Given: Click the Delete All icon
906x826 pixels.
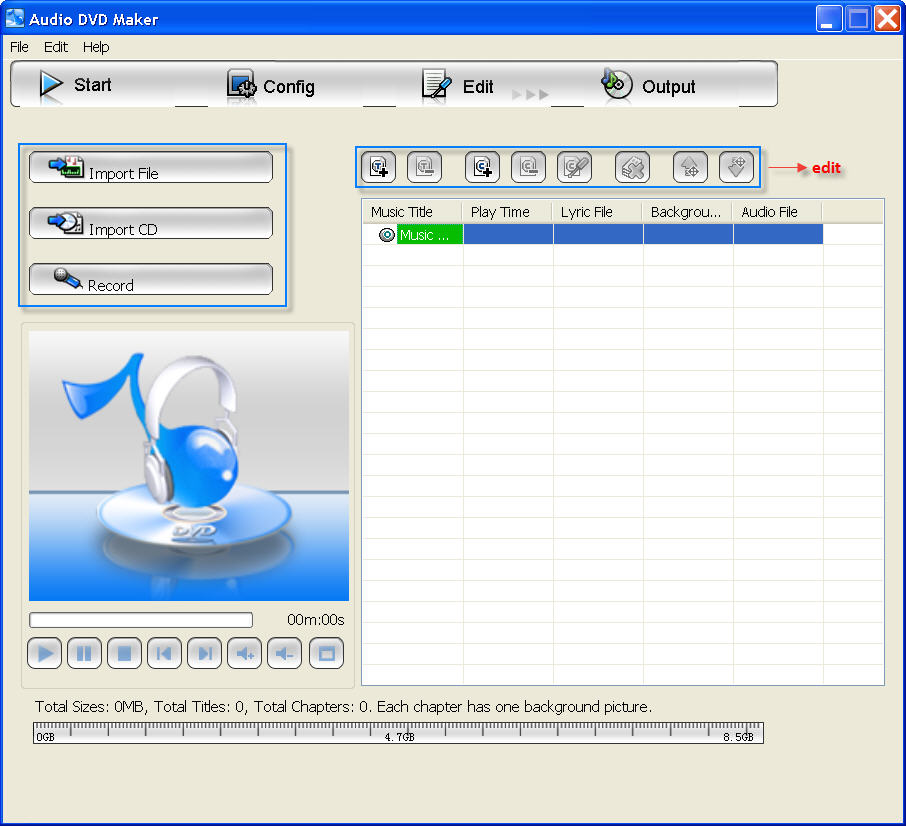Looking at the screenshot, I should click(x=633, y=167).
